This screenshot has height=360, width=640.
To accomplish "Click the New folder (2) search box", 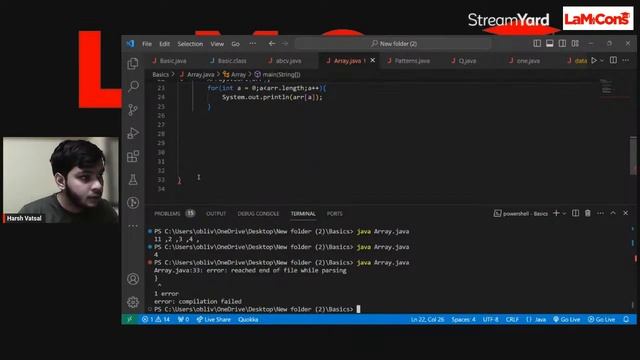I will [x=393, y=44].
